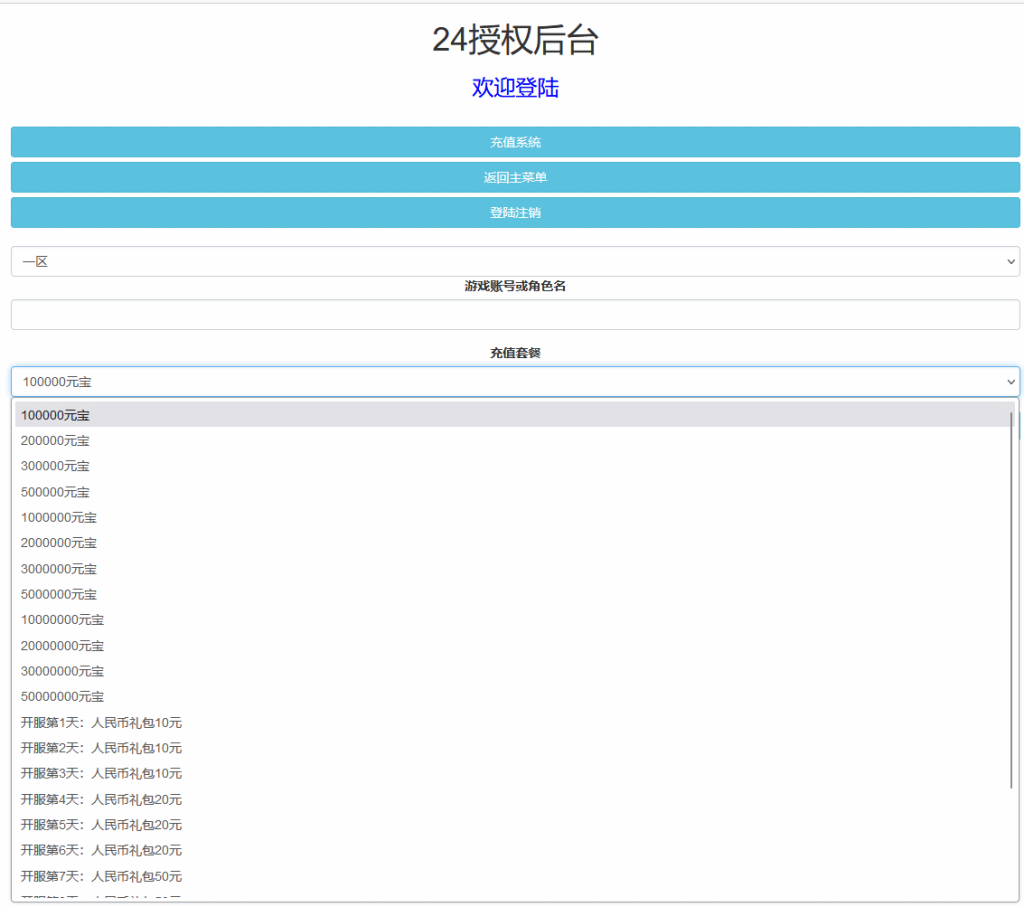
Task: Click the 欢迎登陆 blue welcome text
Action: tap(515, 88)
